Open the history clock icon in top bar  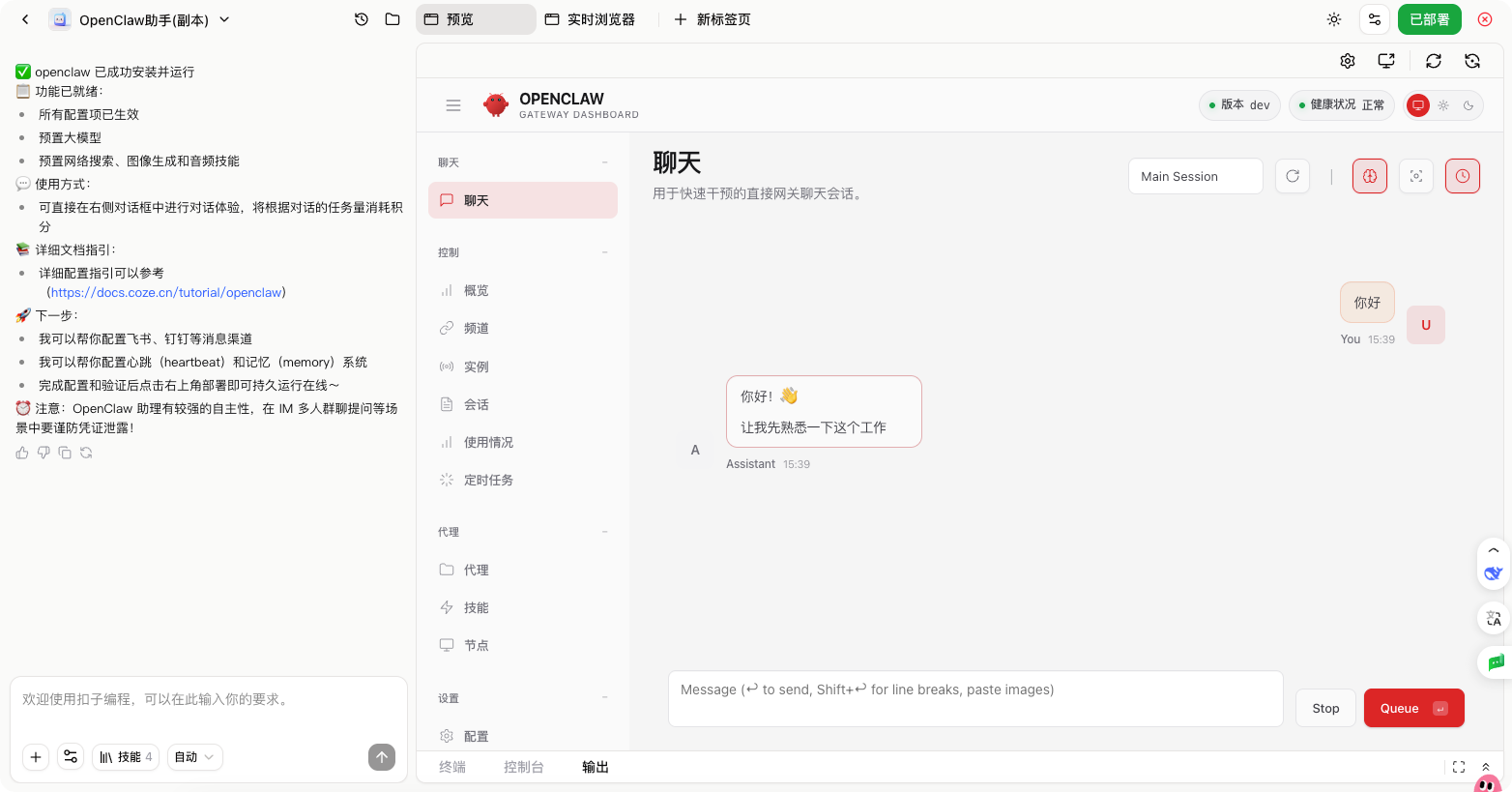[x=362, y=19]
